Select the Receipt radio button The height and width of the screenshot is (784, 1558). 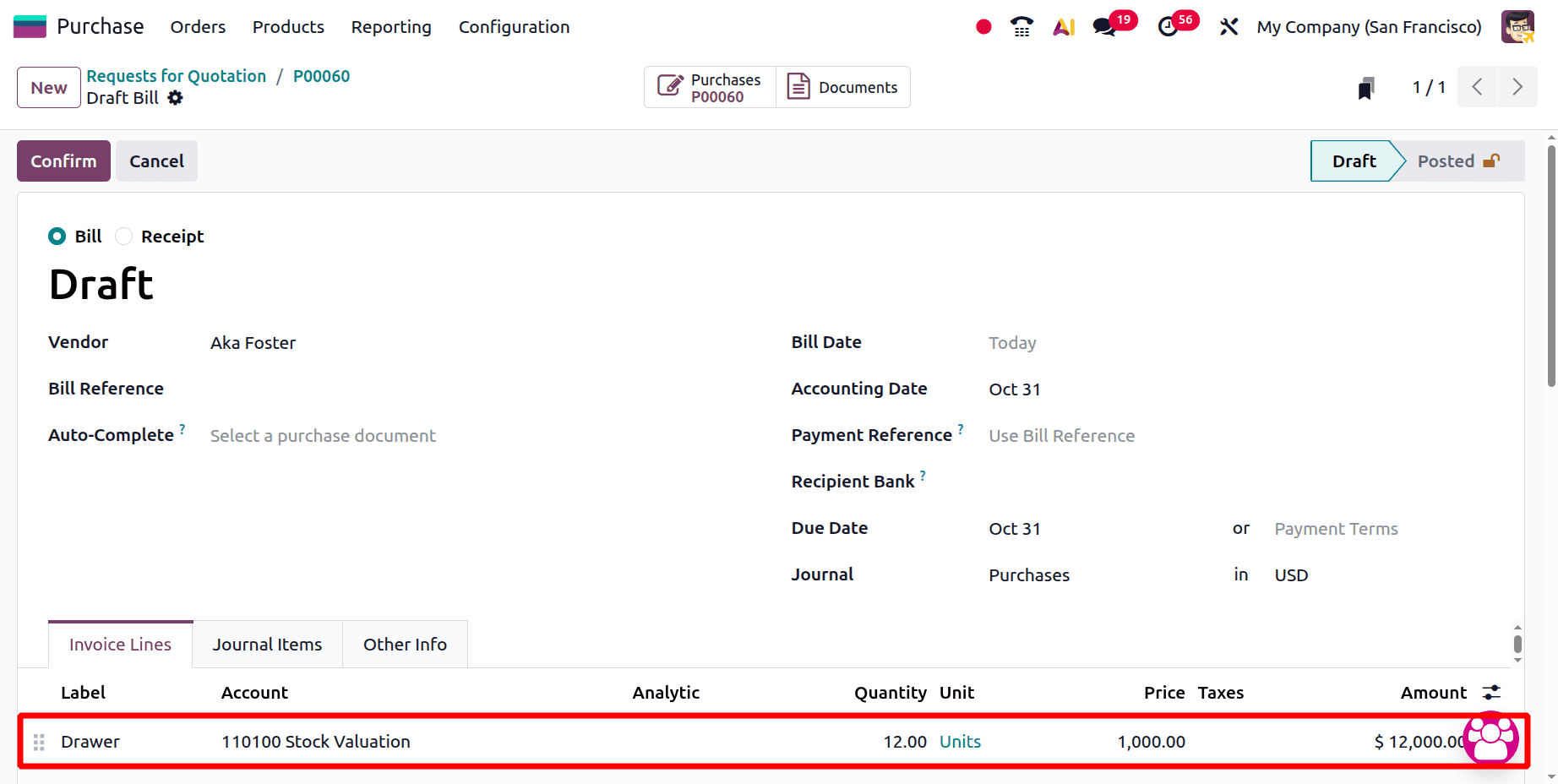pos(123,236)
